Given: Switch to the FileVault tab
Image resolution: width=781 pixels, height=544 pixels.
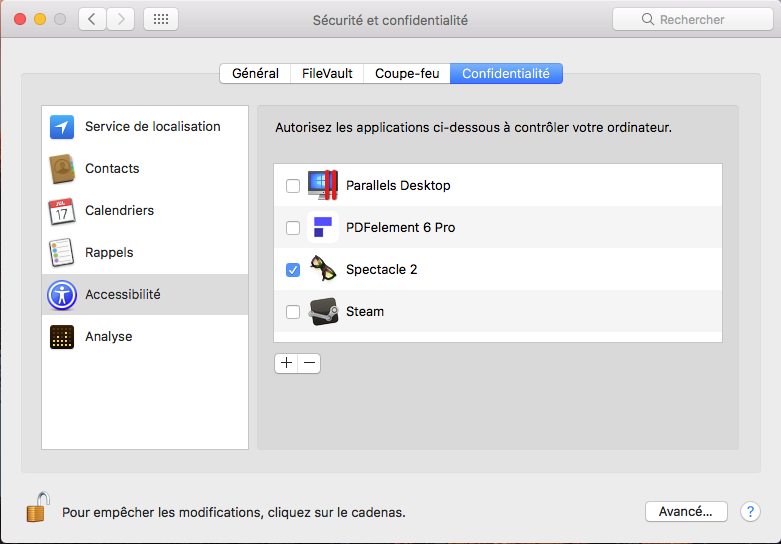Looking at the screenshot, I should 327,74.
